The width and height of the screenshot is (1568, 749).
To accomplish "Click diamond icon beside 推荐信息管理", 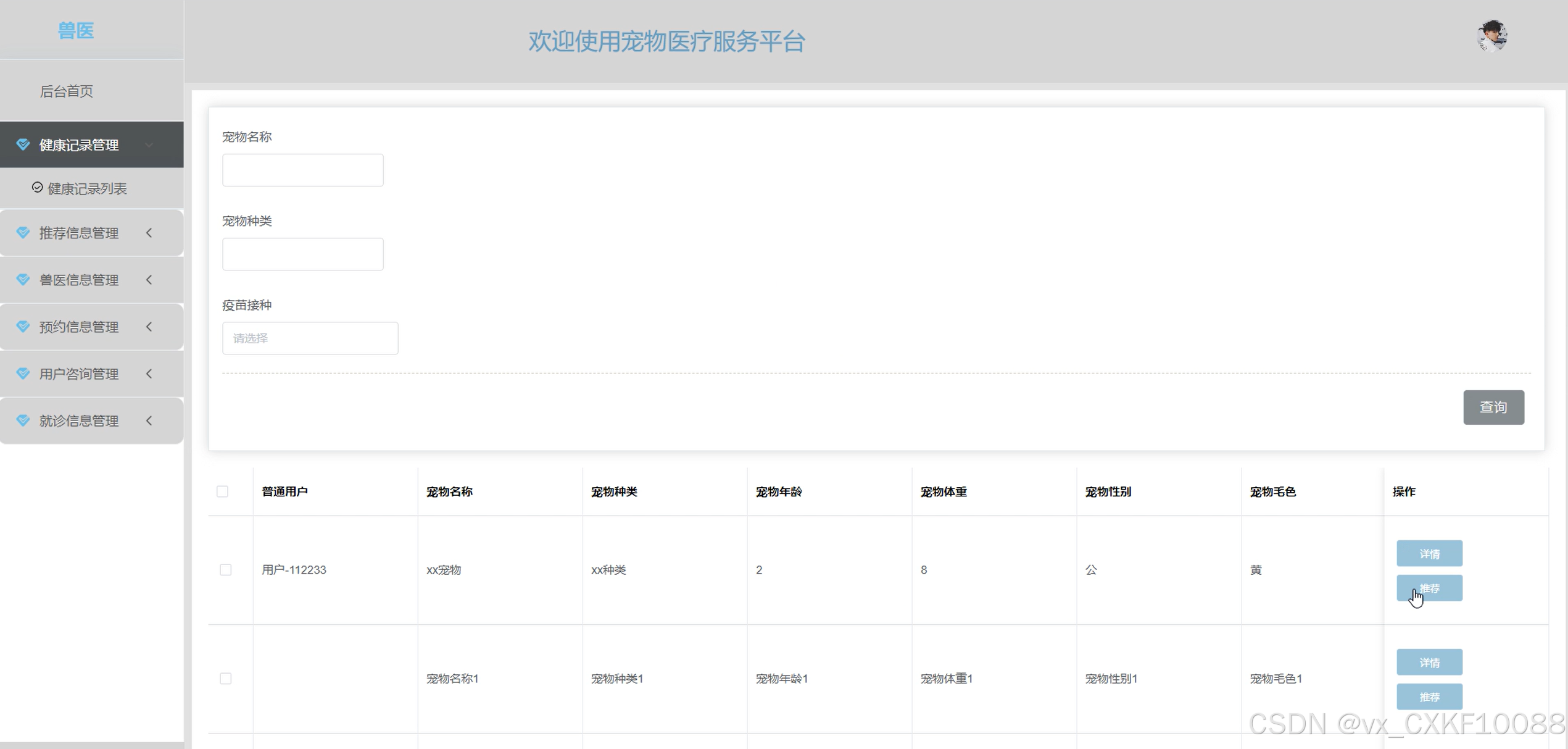I will 23,233.
